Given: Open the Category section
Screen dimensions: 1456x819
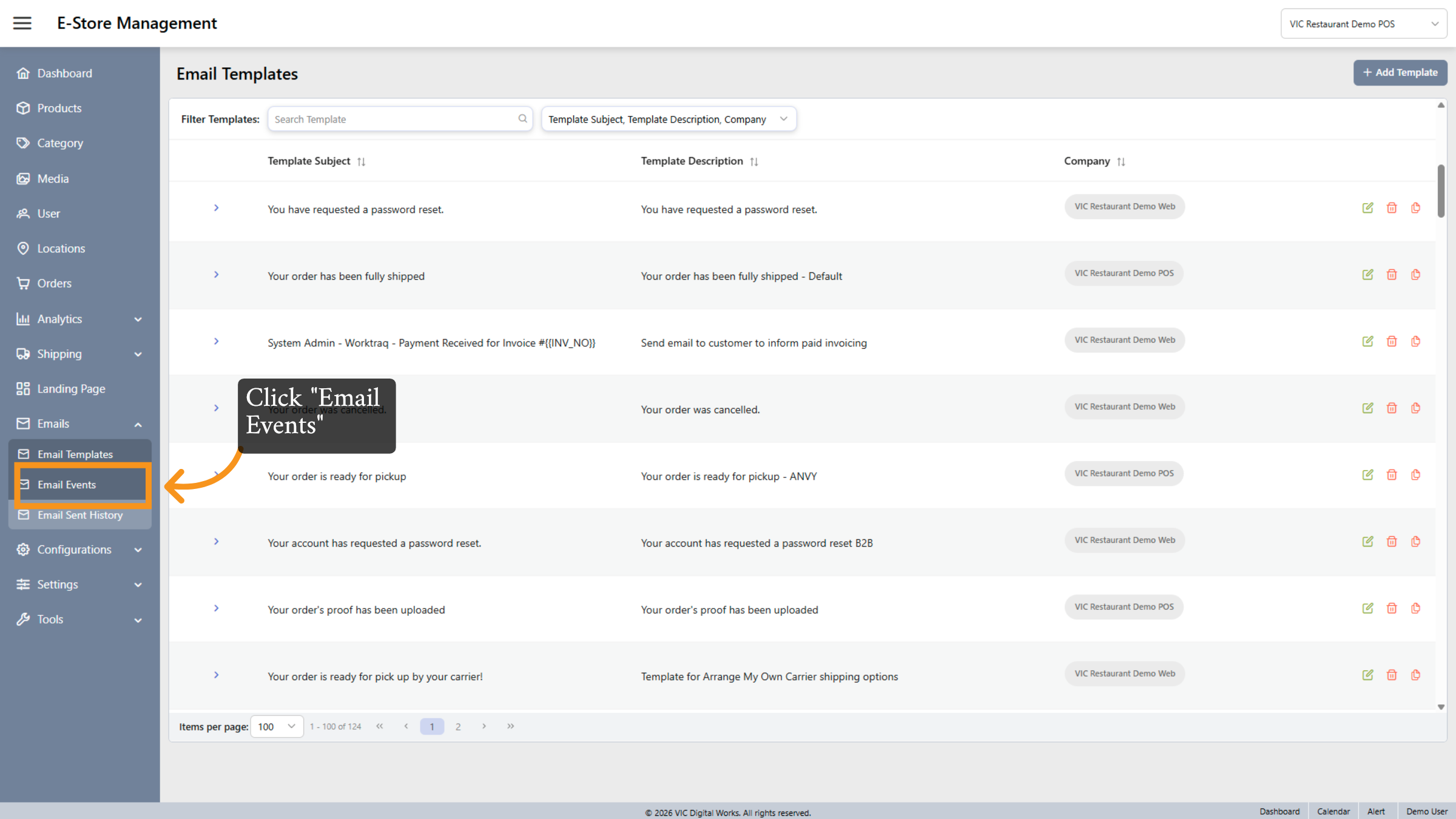Looking at the screenshot, I should (x=59, y=143).
